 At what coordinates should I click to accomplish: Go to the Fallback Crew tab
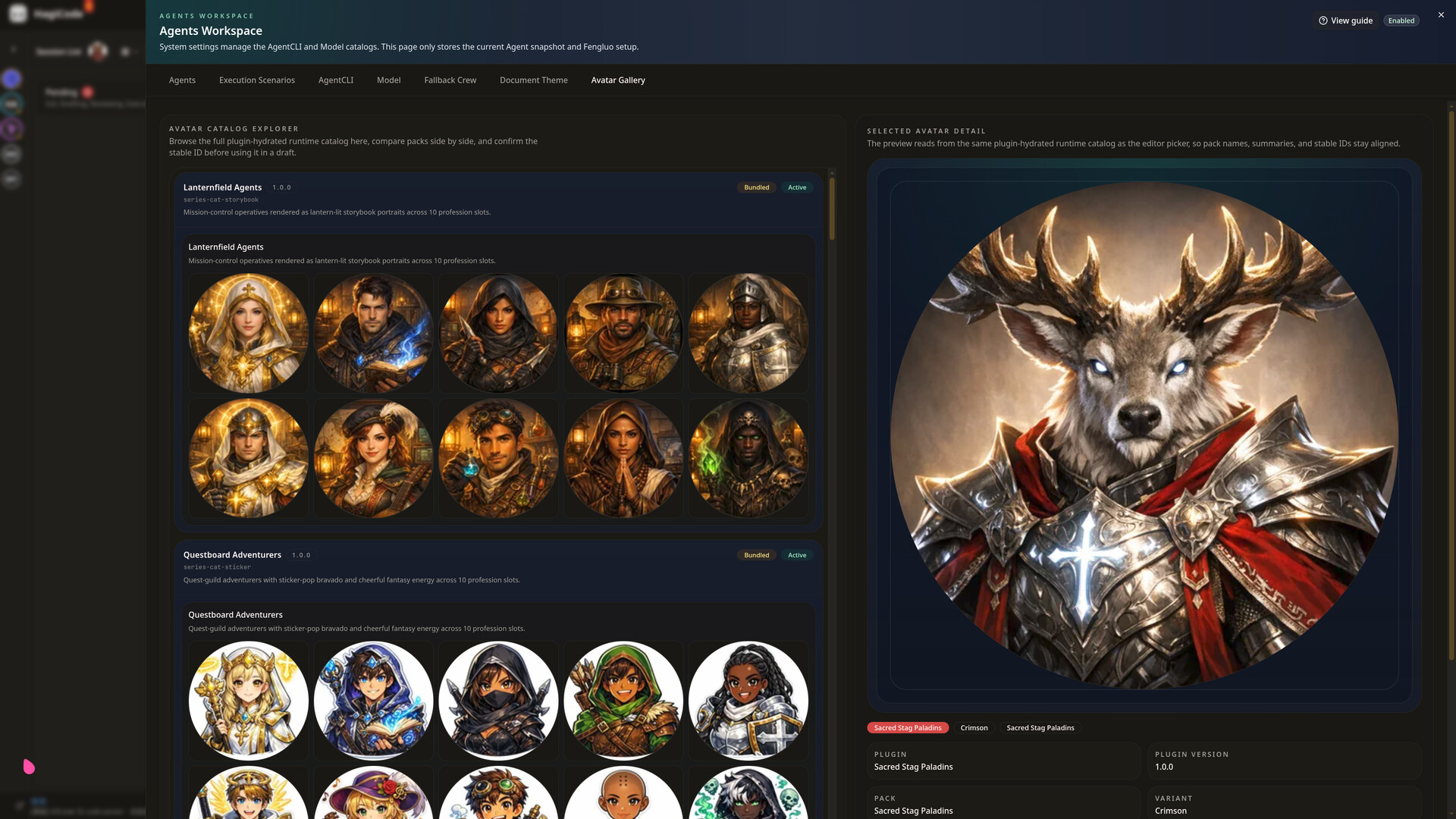[x=450, y=80]
